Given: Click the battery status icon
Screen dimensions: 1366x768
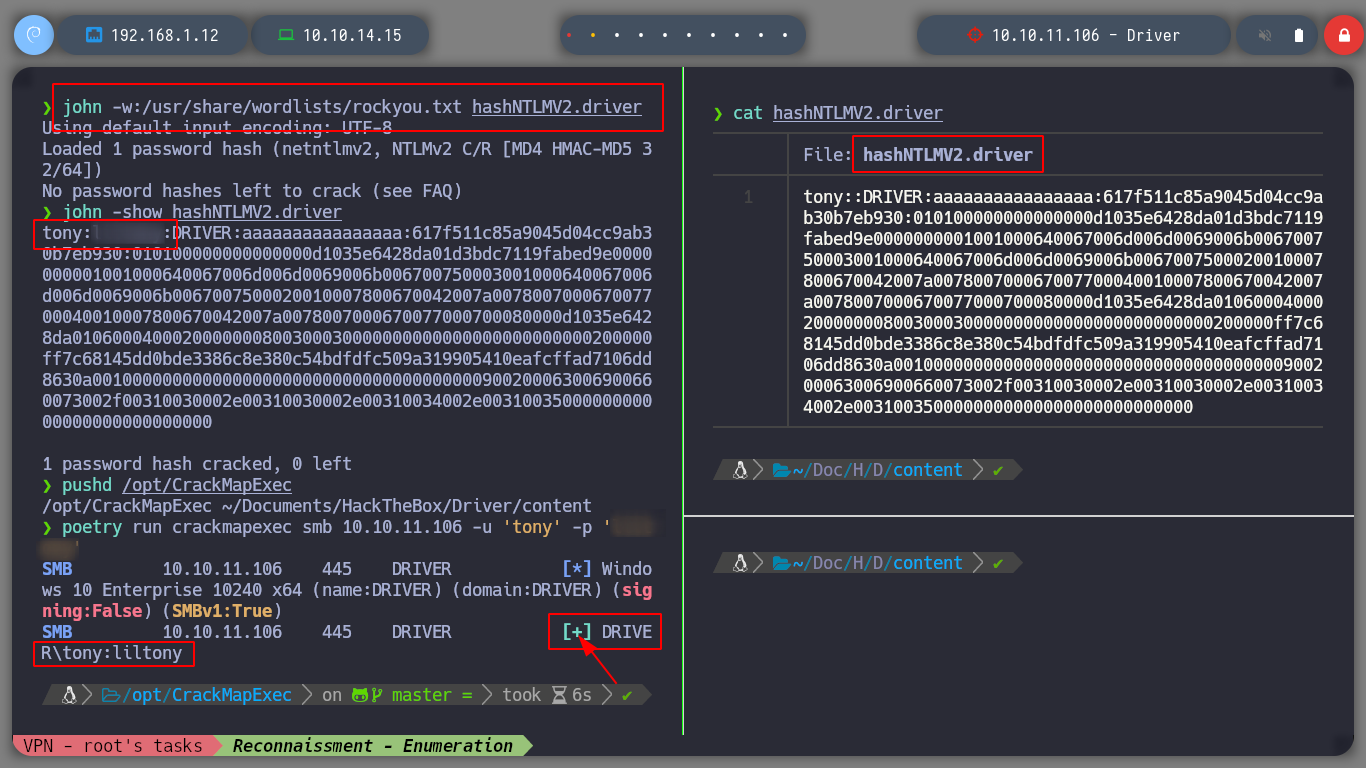Looking at the screenshot, I should [x=1299, y=35].
